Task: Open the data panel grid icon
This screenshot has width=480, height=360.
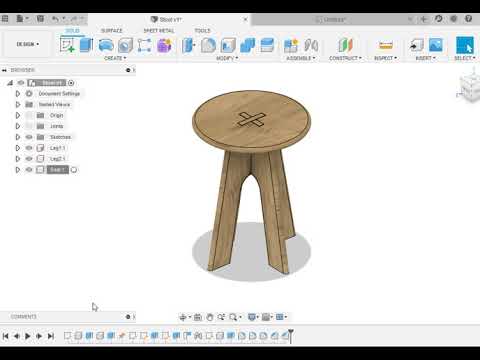Action: click(5, 19)
